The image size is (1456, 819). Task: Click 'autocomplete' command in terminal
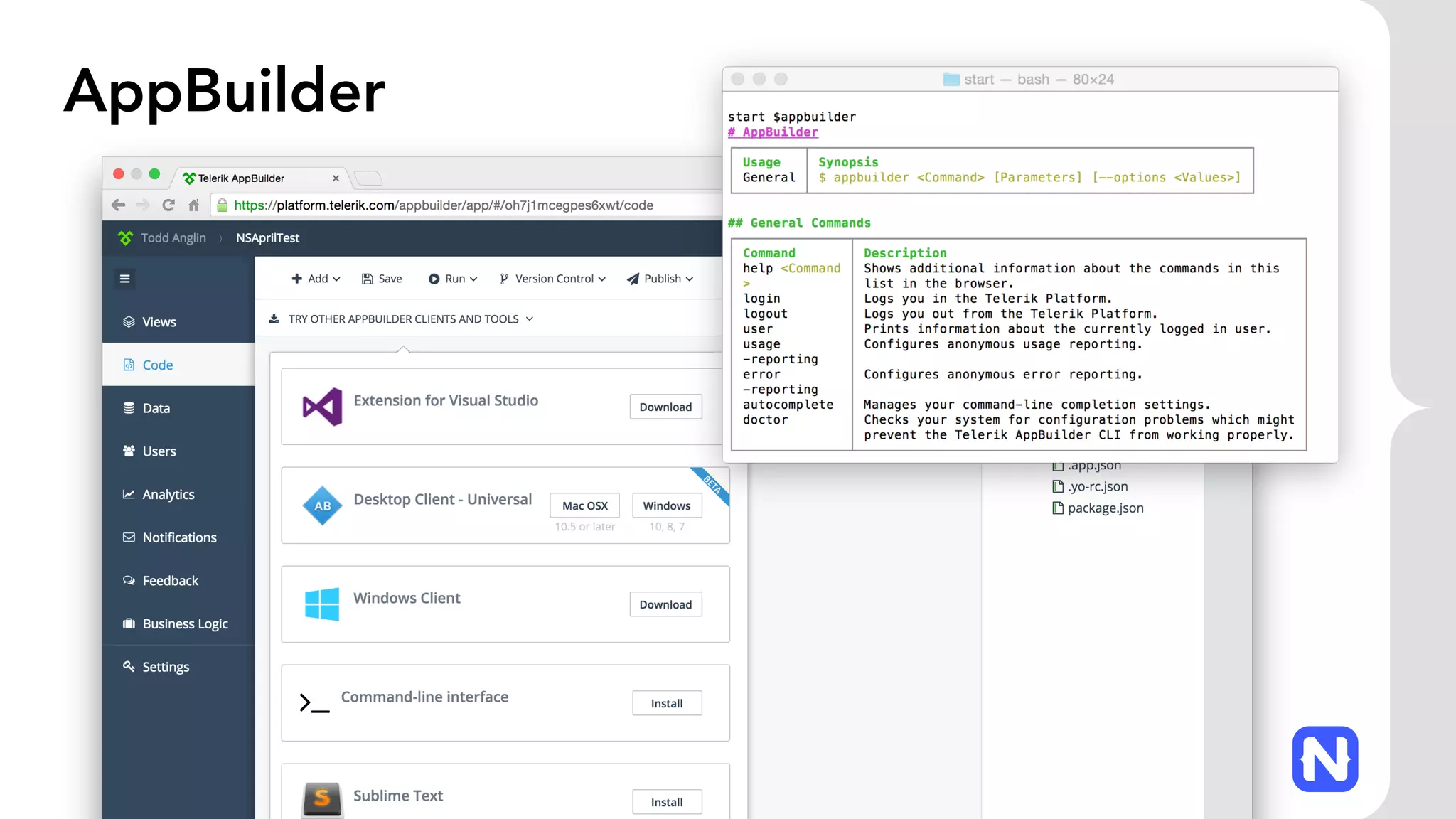pyautogui.click(x=788, y=405)
